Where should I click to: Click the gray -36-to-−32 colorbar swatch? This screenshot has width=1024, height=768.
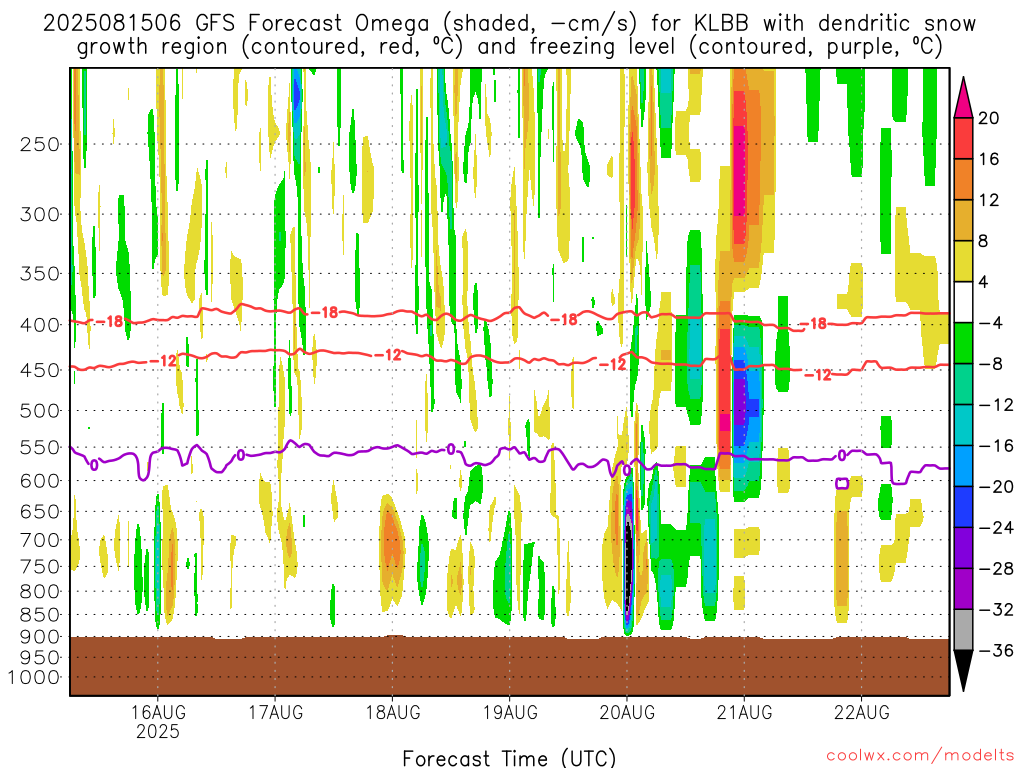[963, 630]
